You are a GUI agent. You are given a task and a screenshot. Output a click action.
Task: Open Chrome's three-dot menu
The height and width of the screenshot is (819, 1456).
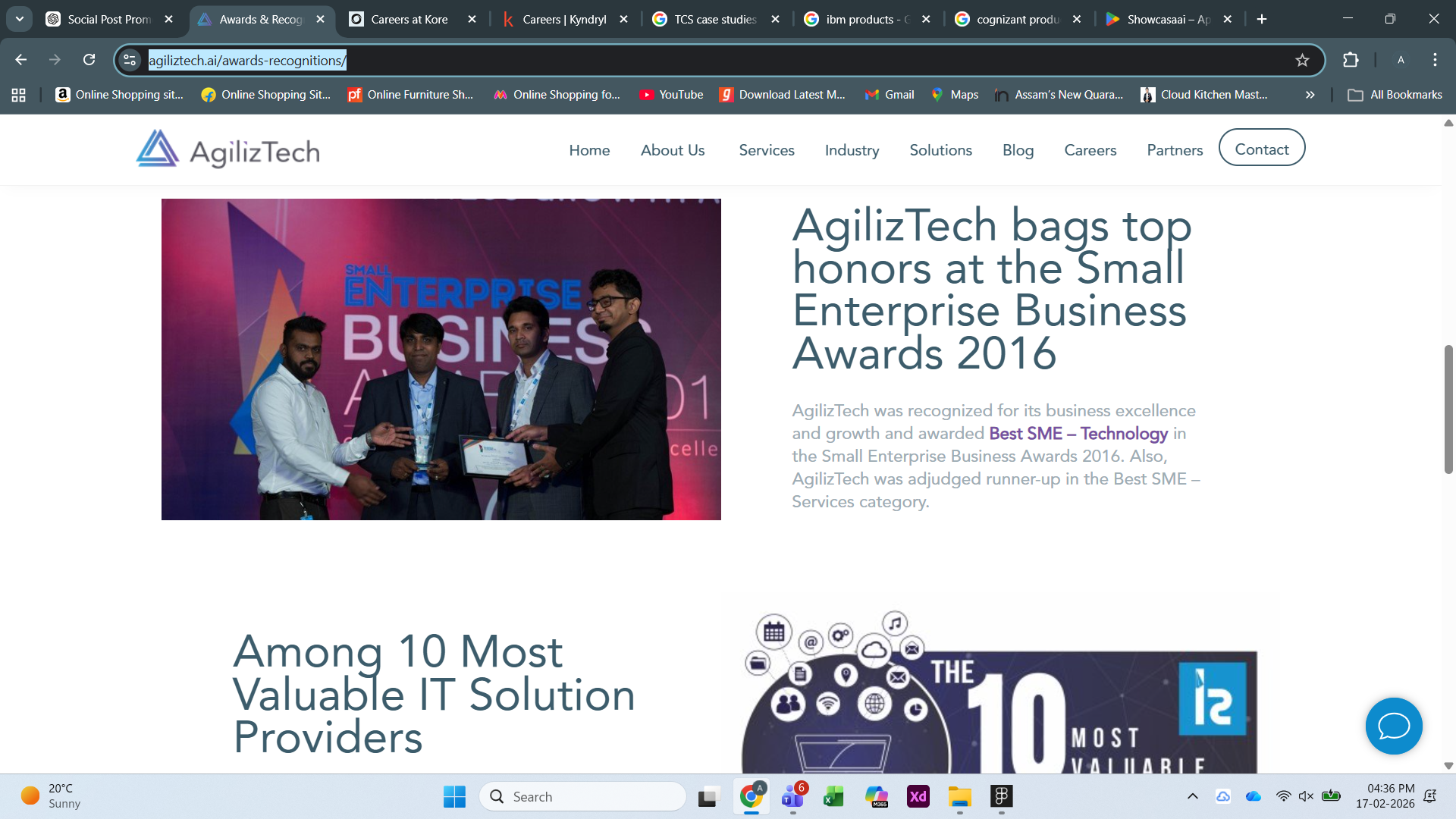coord(1435,59)
